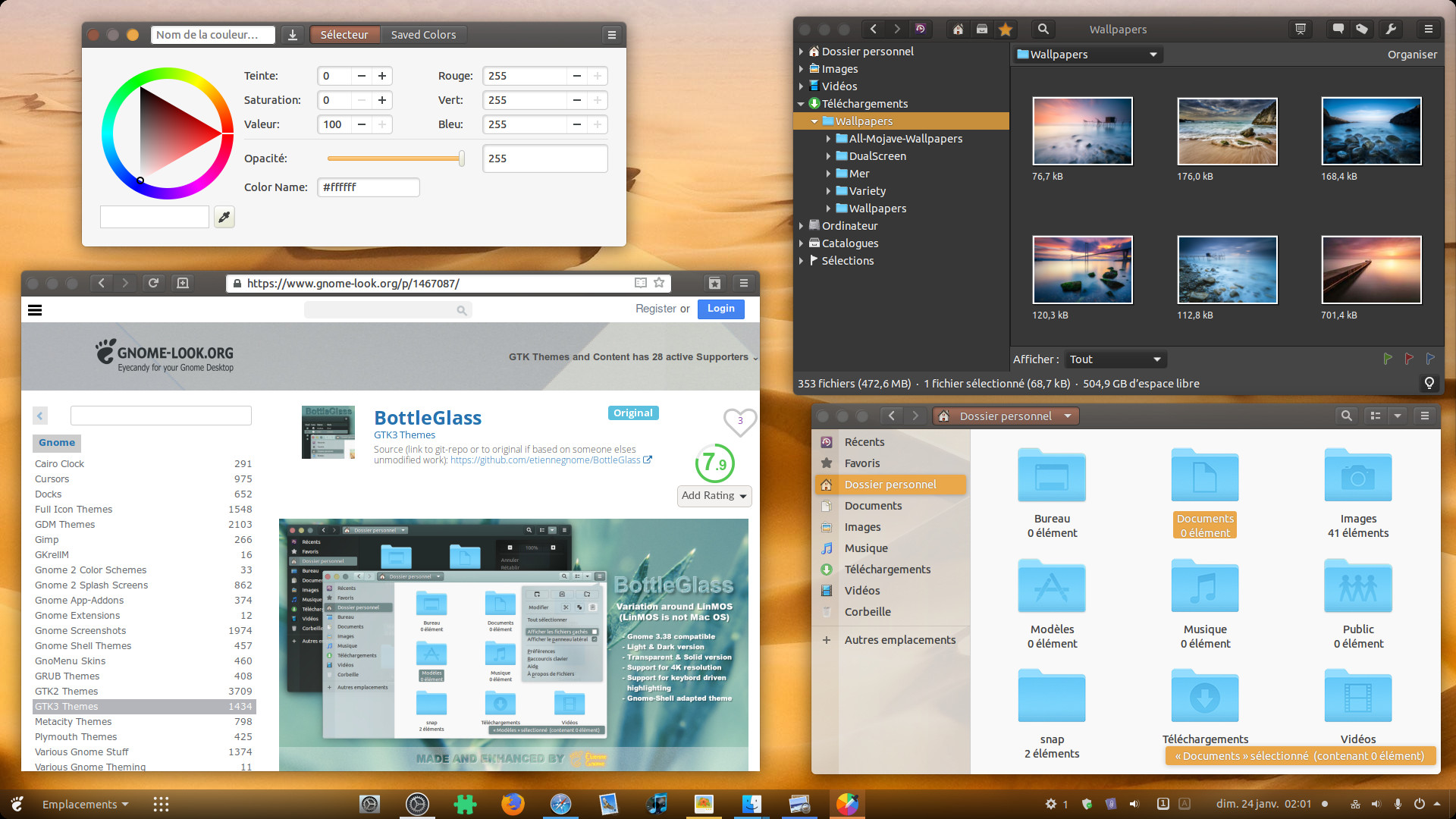Select the Images folder in Dossier personnel

click(1358, 493)
